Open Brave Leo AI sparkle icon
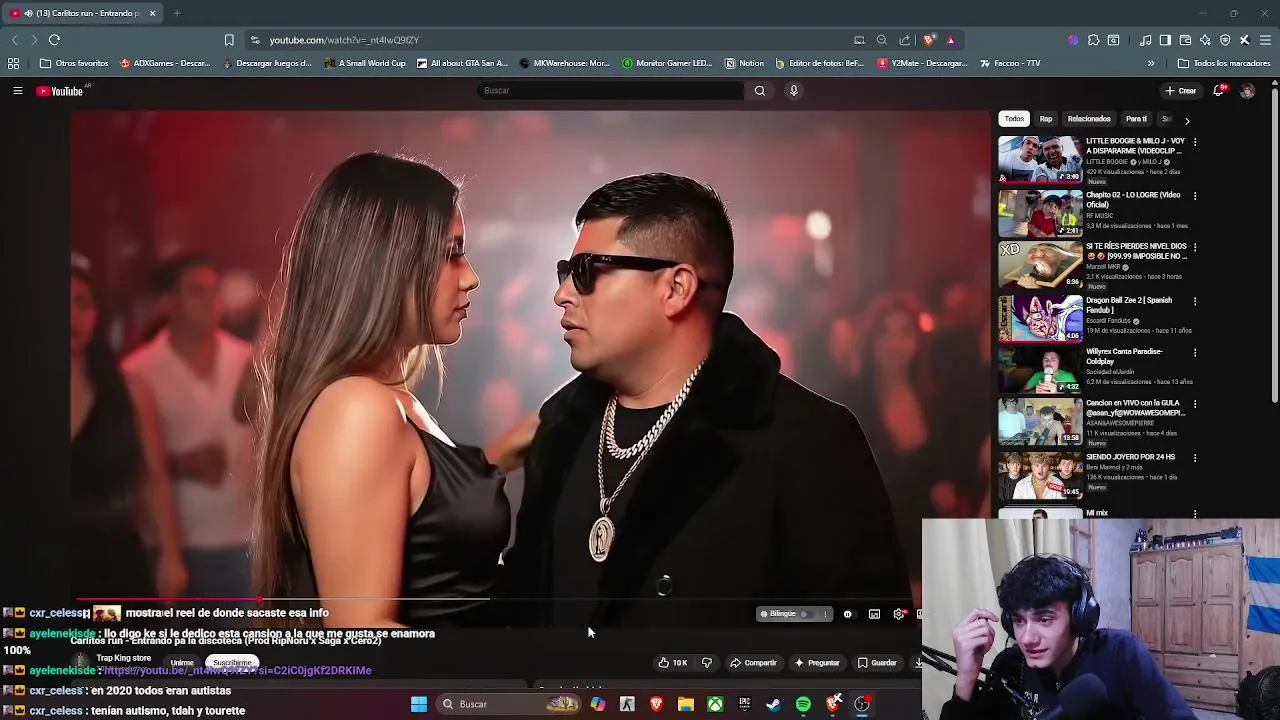The width and height of the screenshot is (1280, 720). click(x=1205, y=40)
